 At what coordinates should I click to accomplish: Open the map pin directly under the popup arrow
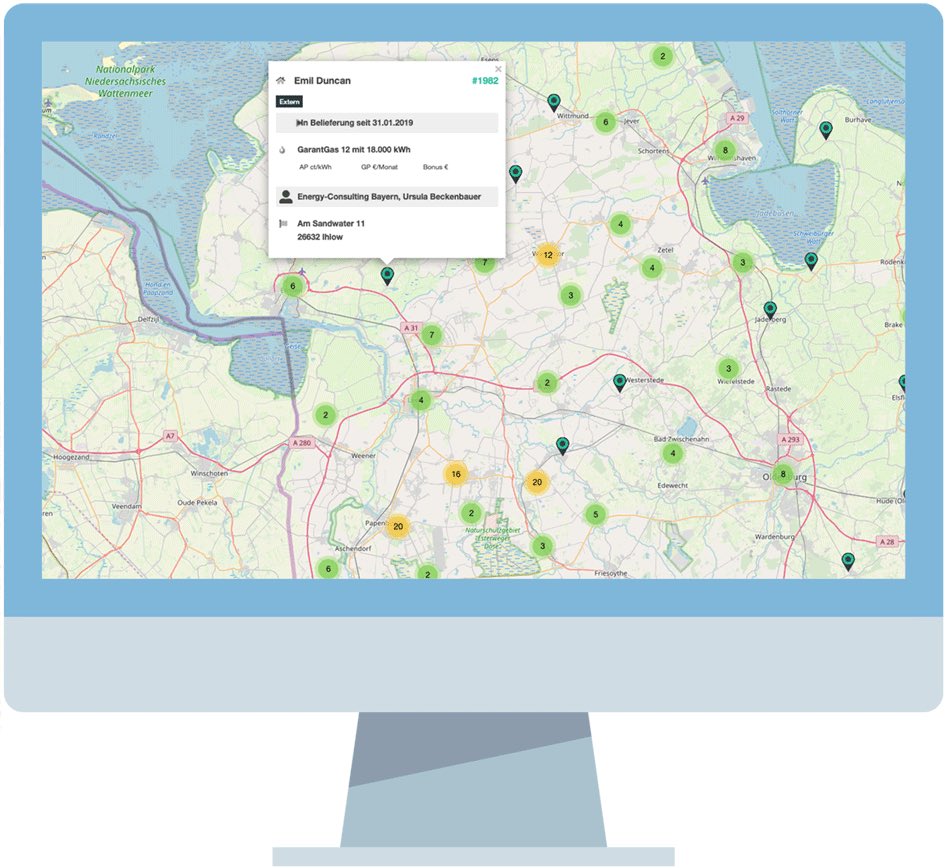click(388, 276)
